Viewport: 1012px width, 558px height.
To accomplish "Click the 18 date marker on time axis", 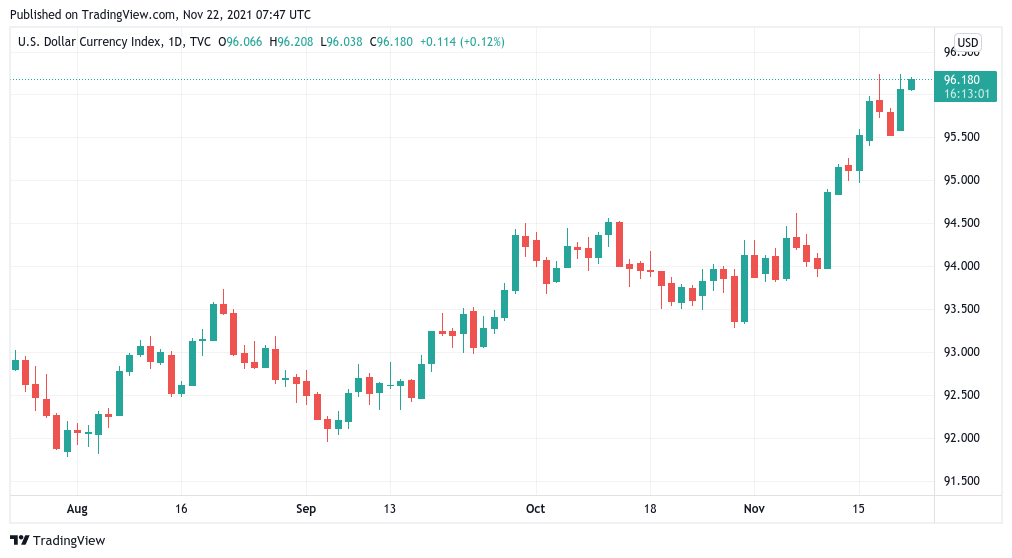I will pos(650,509).
